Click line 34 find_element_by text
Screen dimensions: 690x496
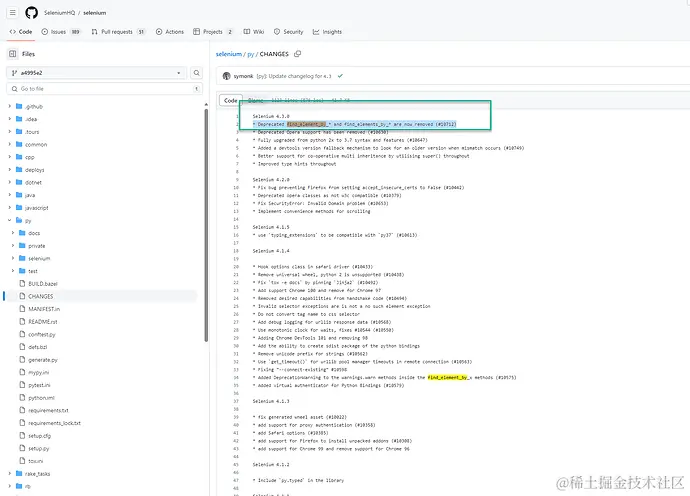coord(447,378)
